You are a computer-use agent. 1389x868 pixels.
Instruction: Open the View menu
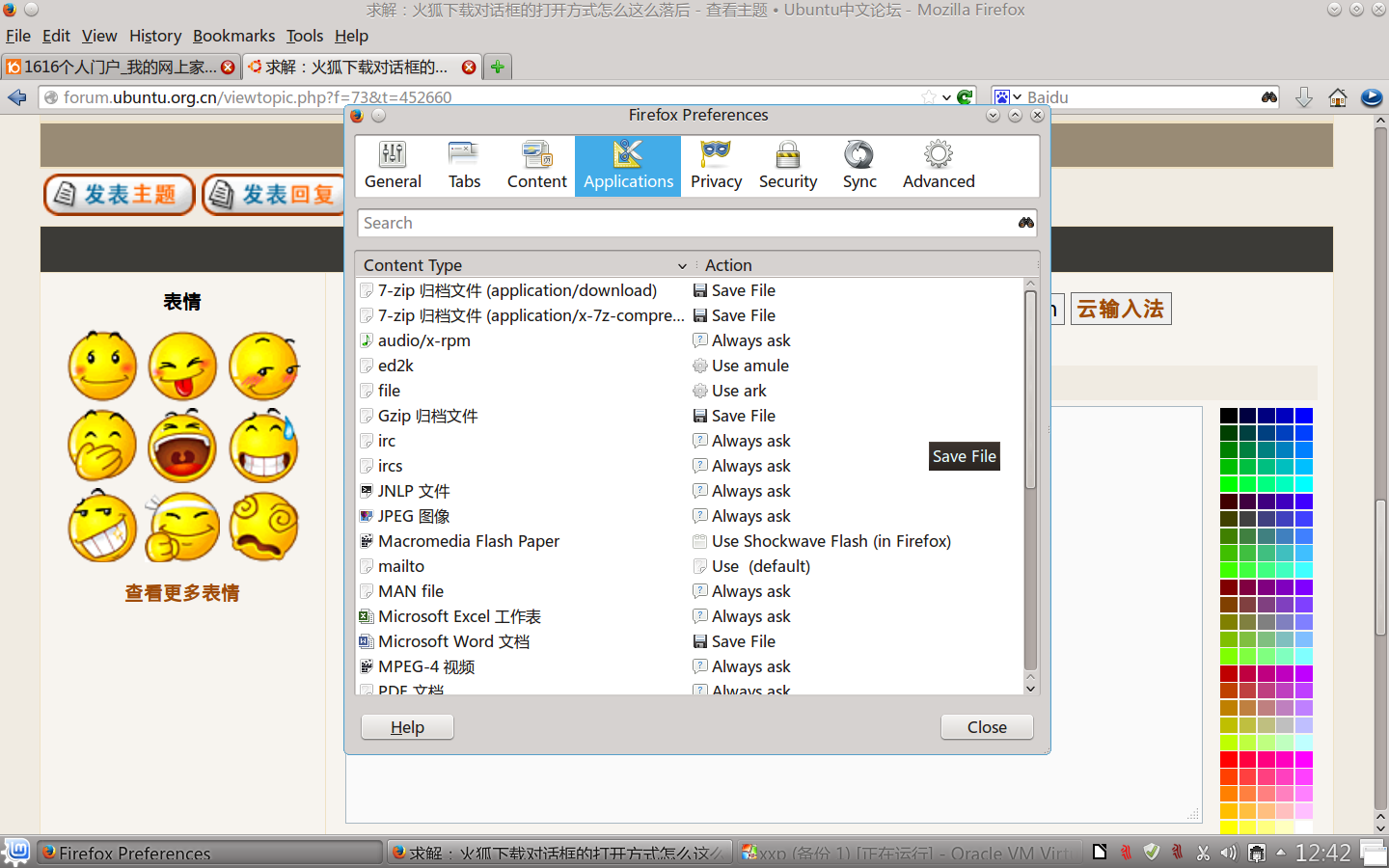(x=99, y=36)
